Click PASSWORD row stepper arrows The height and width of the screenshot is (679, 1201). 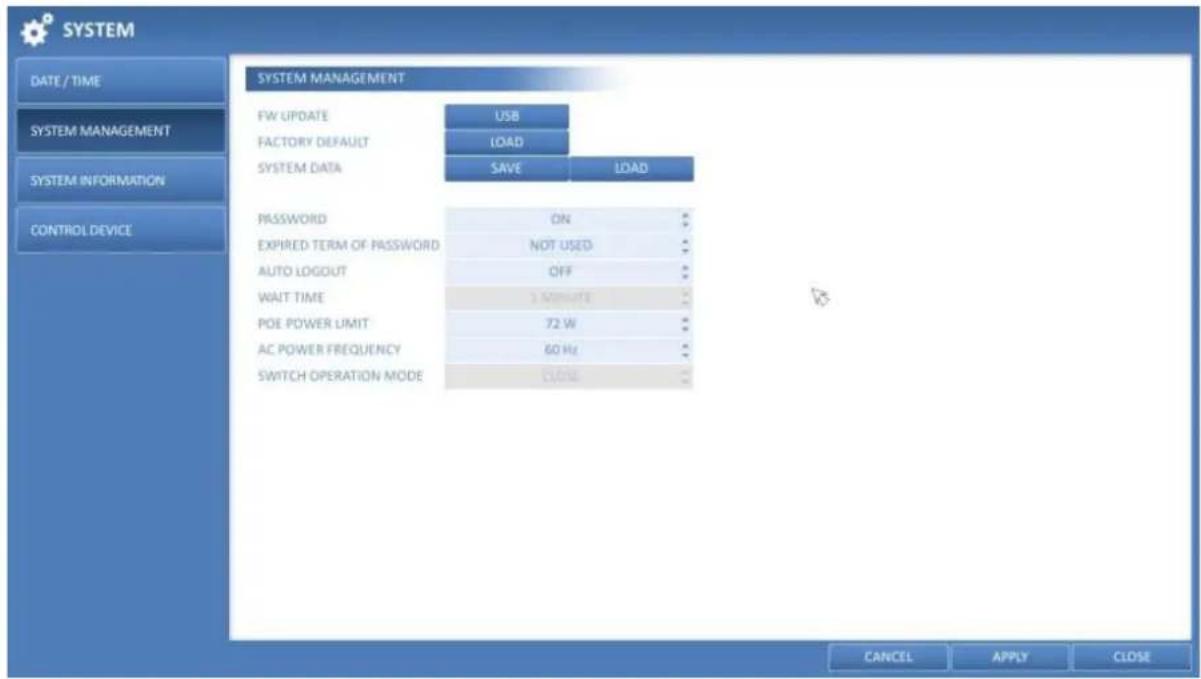tap(686, 219)
